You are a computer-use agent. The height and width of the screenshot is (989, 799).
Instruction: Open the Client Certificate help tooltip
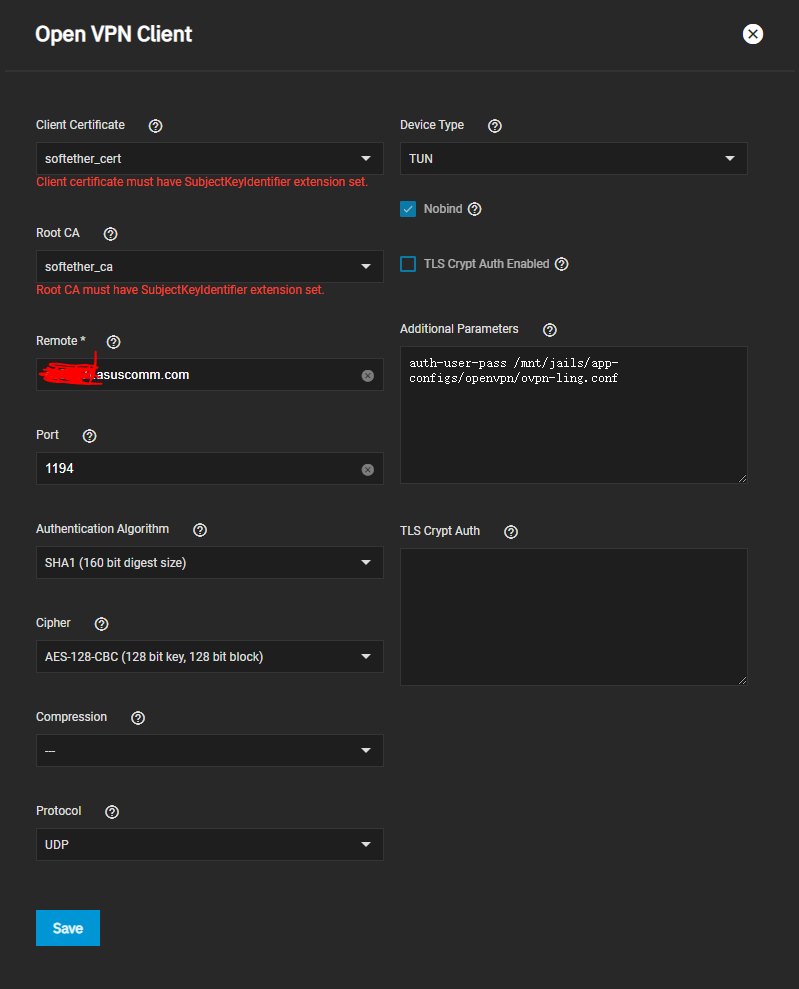(x=155, y=126)
